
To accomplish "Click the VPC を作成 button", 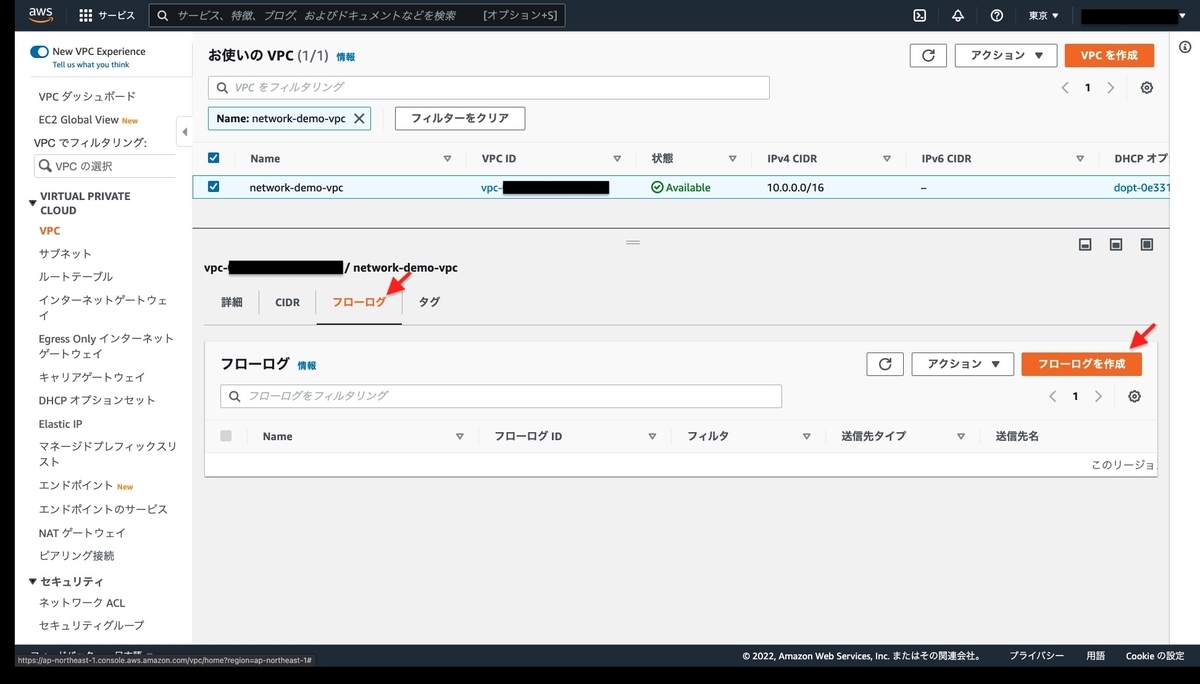I will [1109, 55].
